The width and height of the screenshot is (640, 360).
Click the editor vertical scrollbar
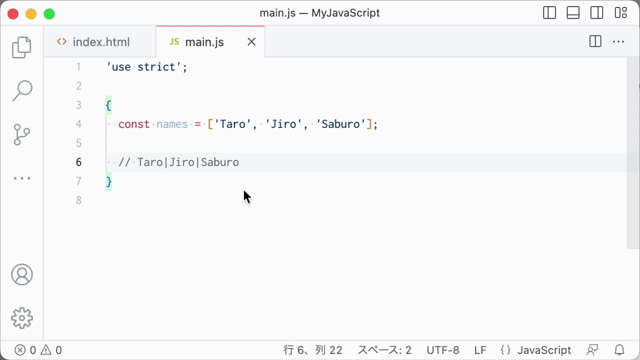coord(633,153)
